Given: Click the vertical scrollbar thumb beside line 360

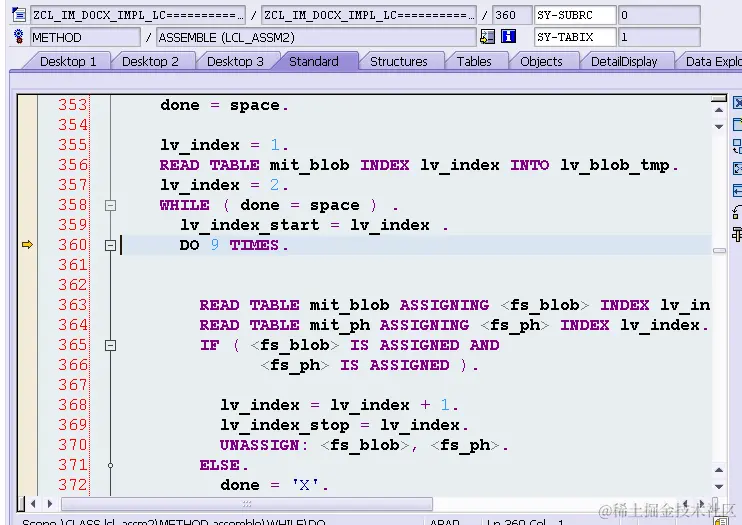Looking at the screenshot, I should click(x=719, y=250).
